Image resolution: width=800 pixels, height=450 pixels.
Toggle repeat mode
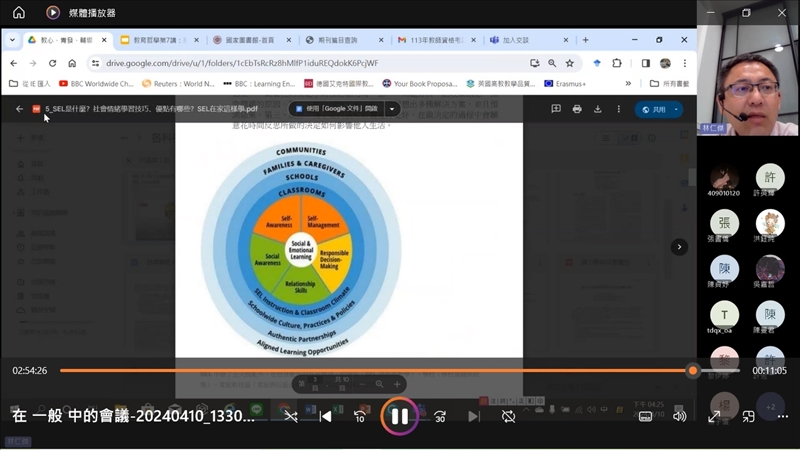[508, 416]
